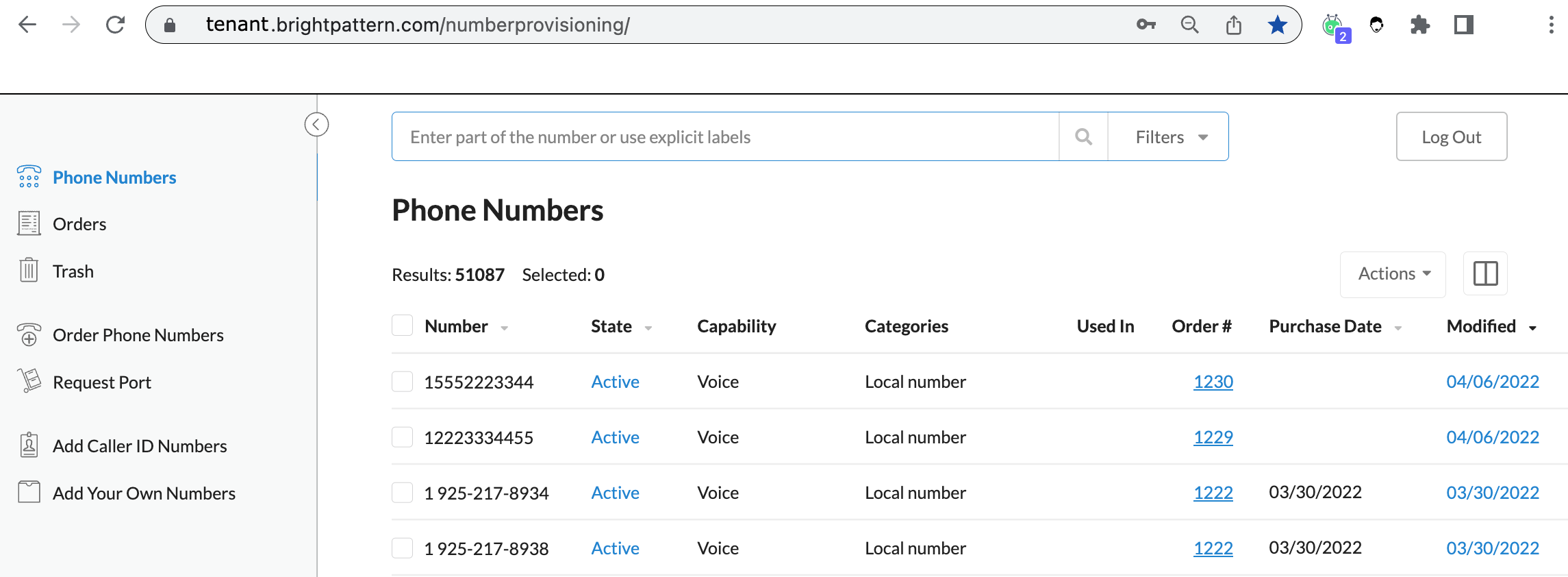Open order link 1229

point(1213,437)
